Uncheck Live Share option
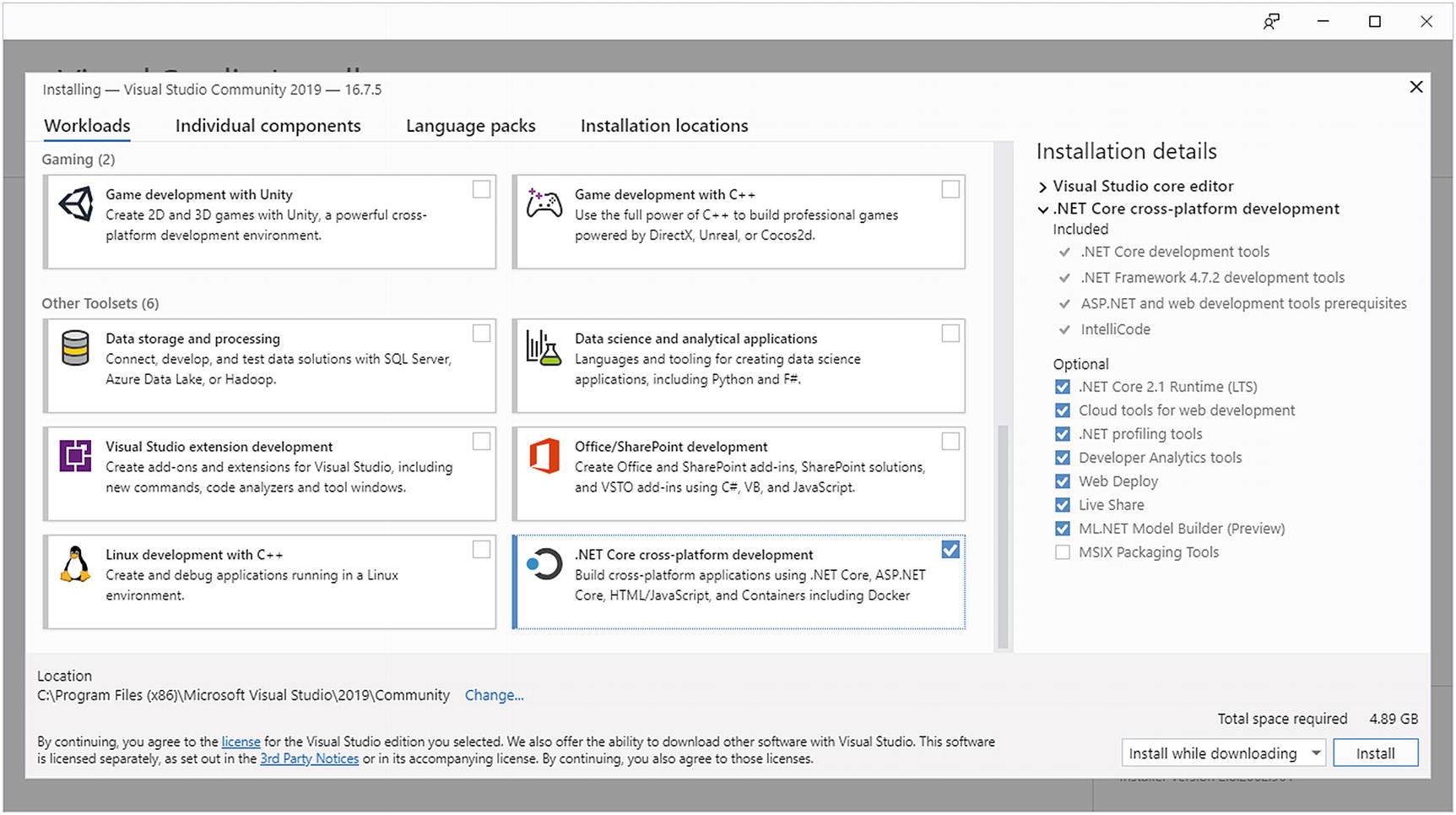Screen dimensions: 1456x815 click(1063, 505)
